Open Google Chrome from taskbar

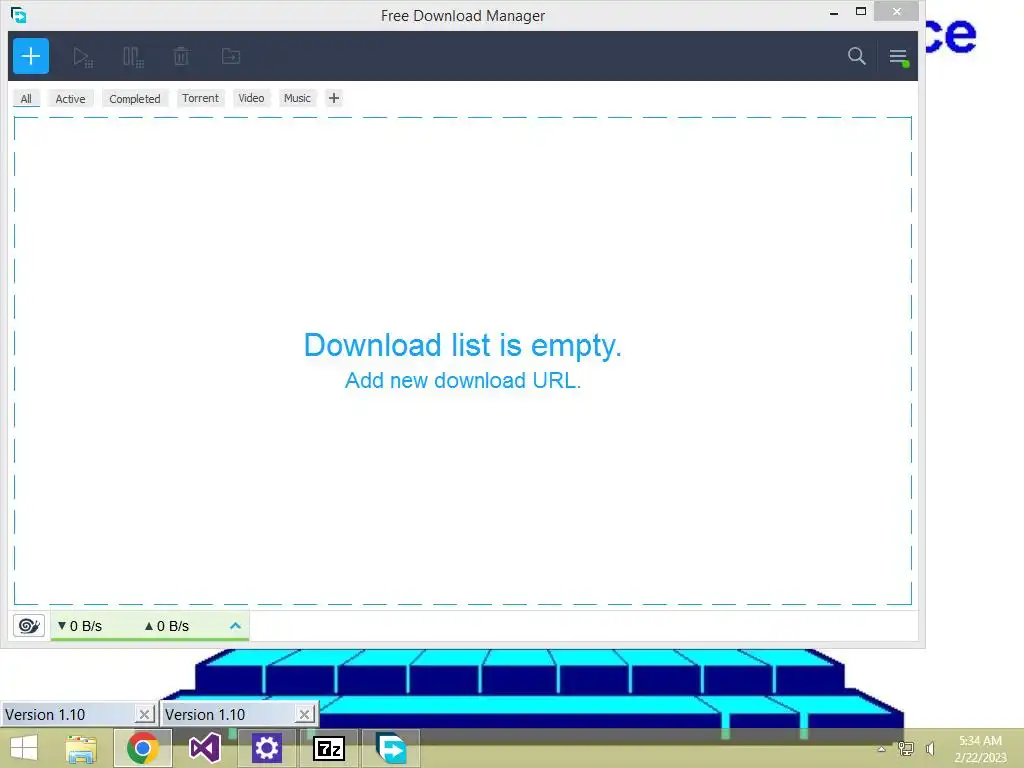143,748
